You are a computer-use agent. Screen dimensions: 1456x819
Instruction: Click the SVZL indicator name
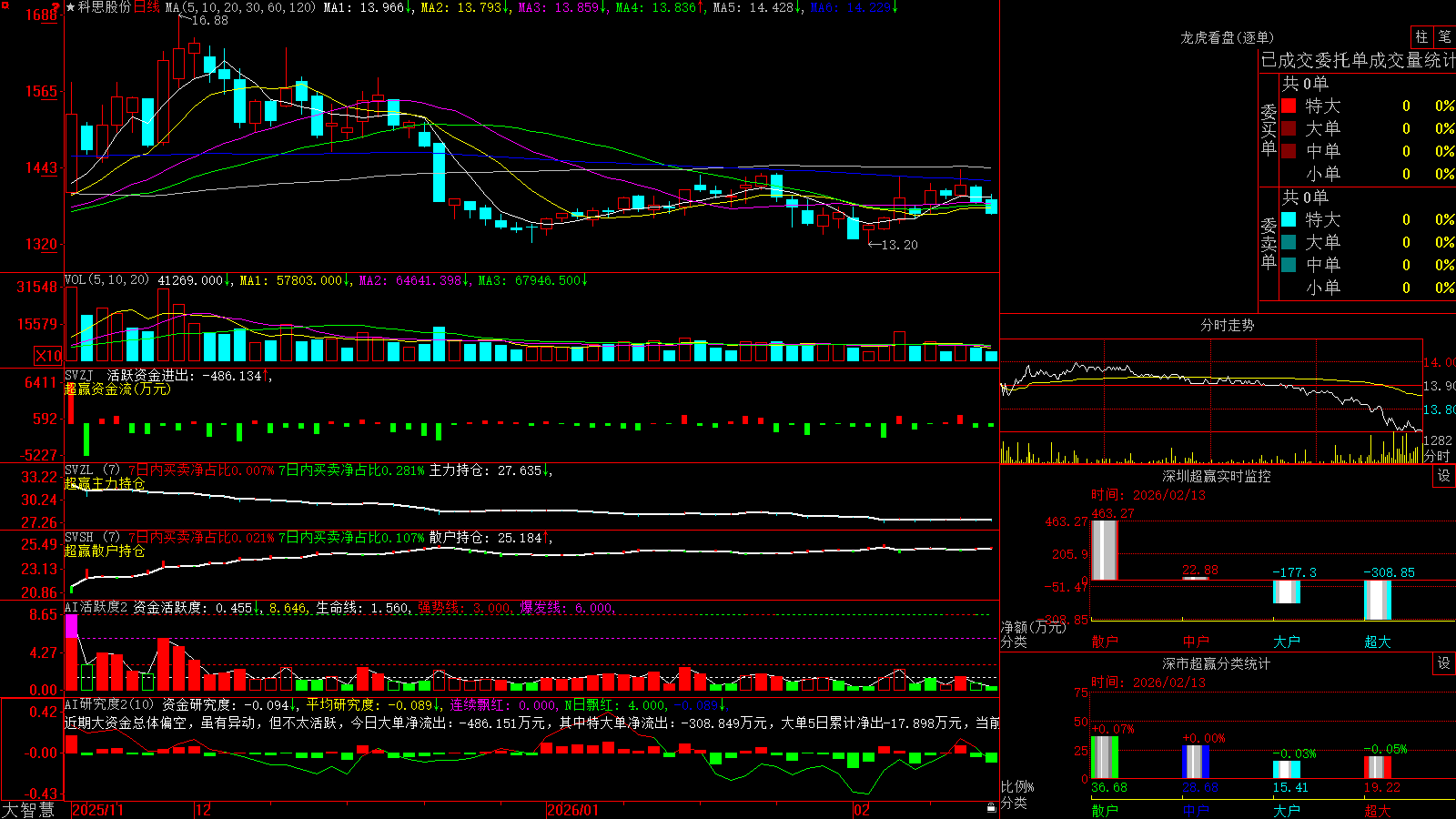(79, 470)
